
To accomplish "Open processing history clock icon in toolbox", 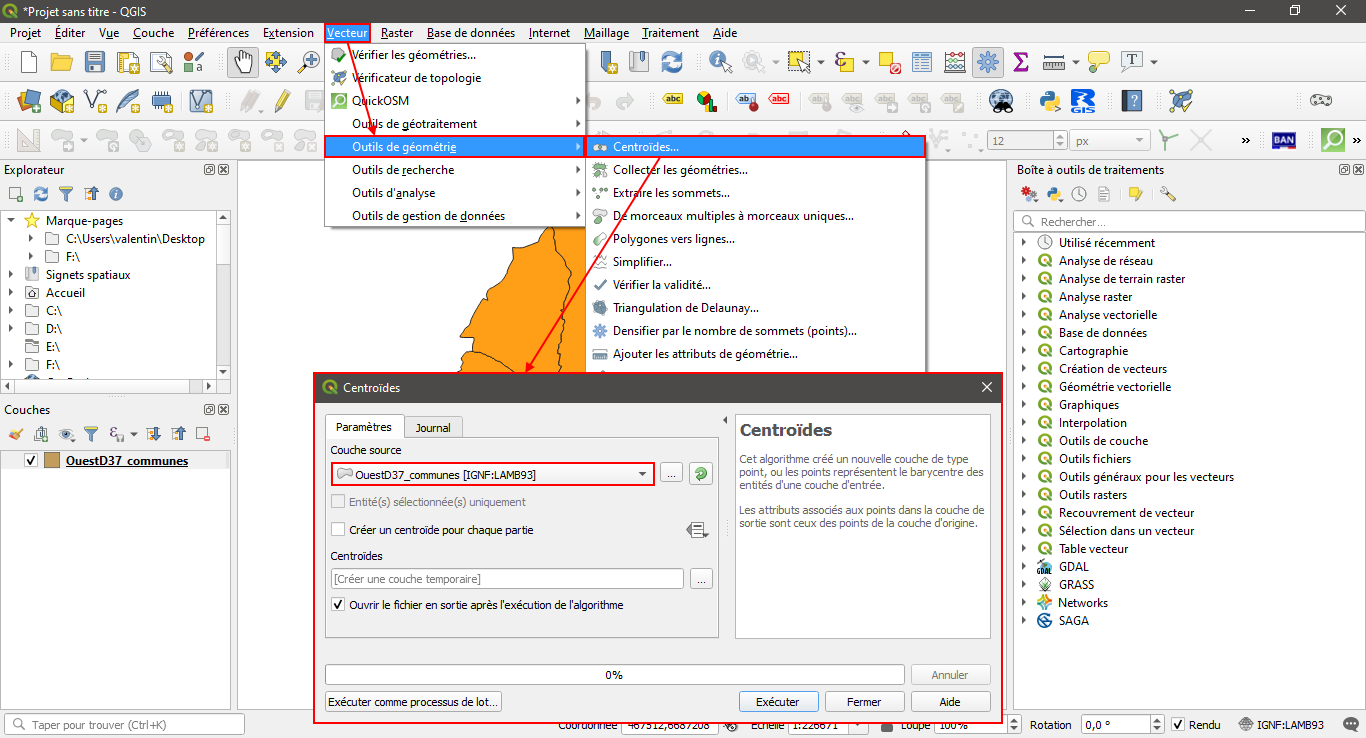I will pyautogui.click(x=1080, y=194).
